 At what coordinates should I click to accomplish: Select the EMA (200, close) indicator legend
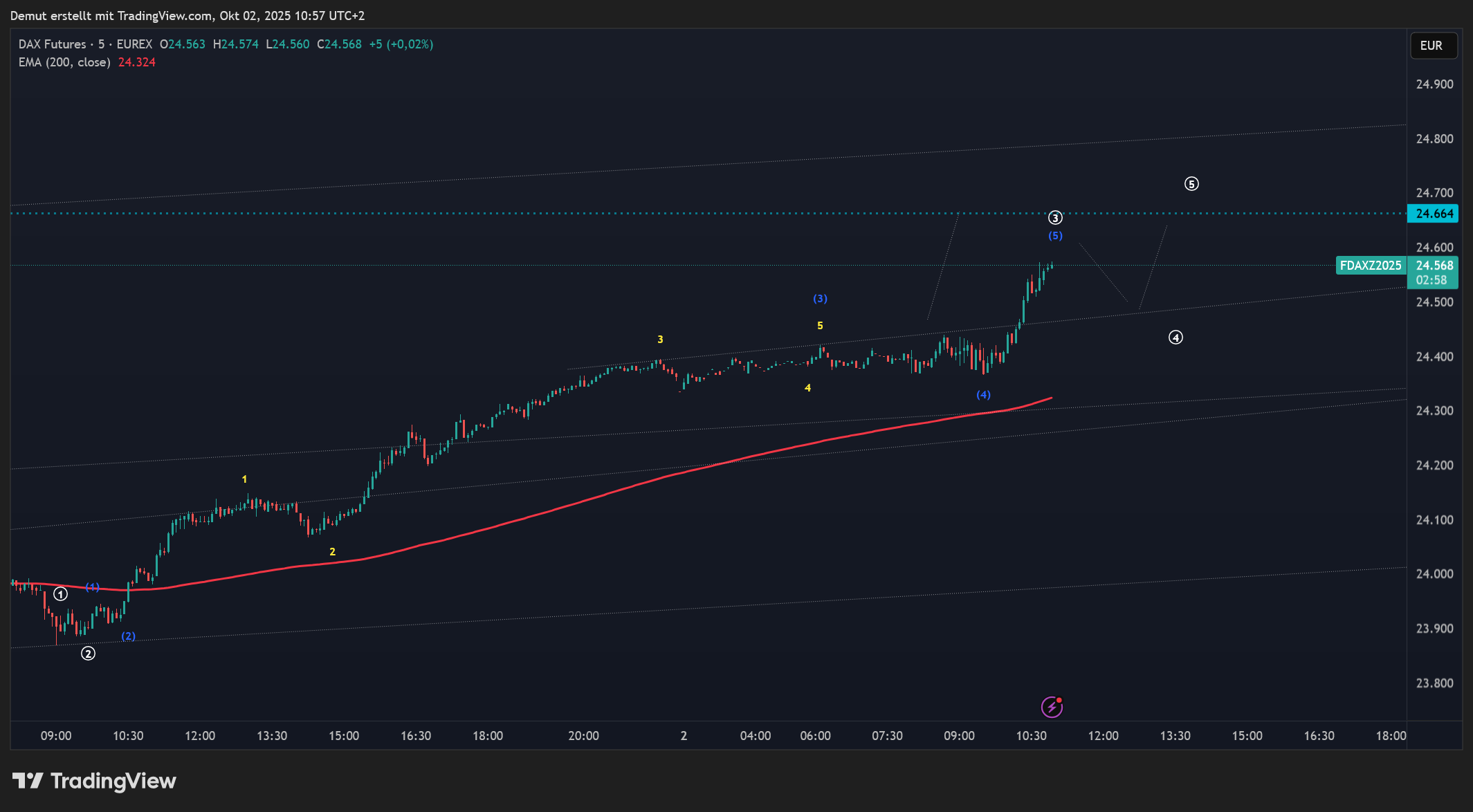[64, 62]
